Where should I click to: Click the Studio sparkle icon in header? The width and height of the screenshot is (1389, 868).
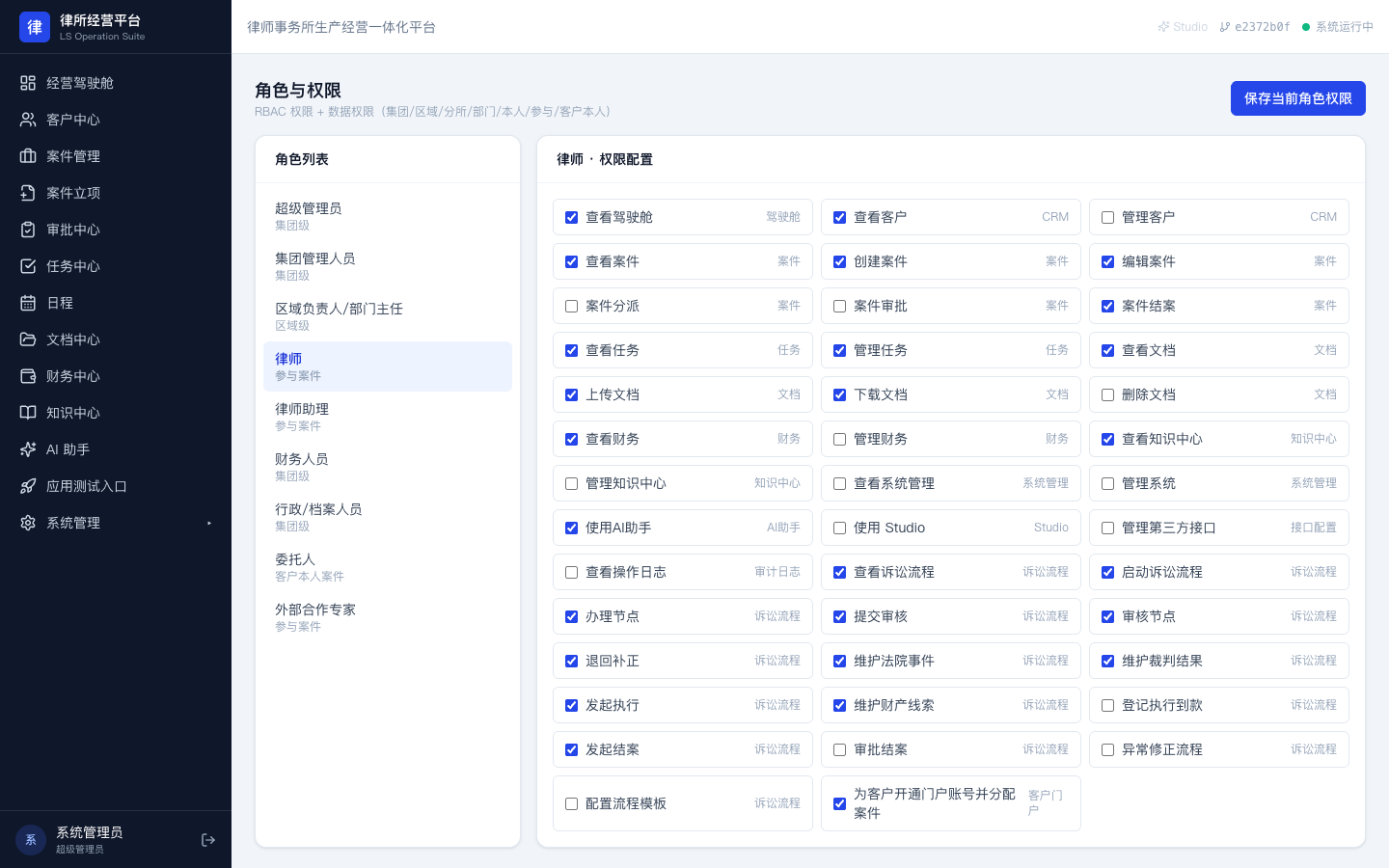pyautogui.click(x=1163, y=27)
